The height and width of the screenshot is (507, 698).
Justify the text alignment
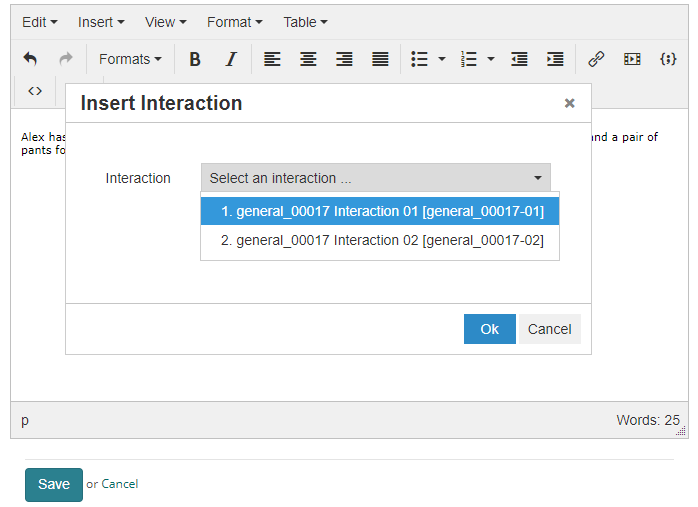click(x=380, y=59)
